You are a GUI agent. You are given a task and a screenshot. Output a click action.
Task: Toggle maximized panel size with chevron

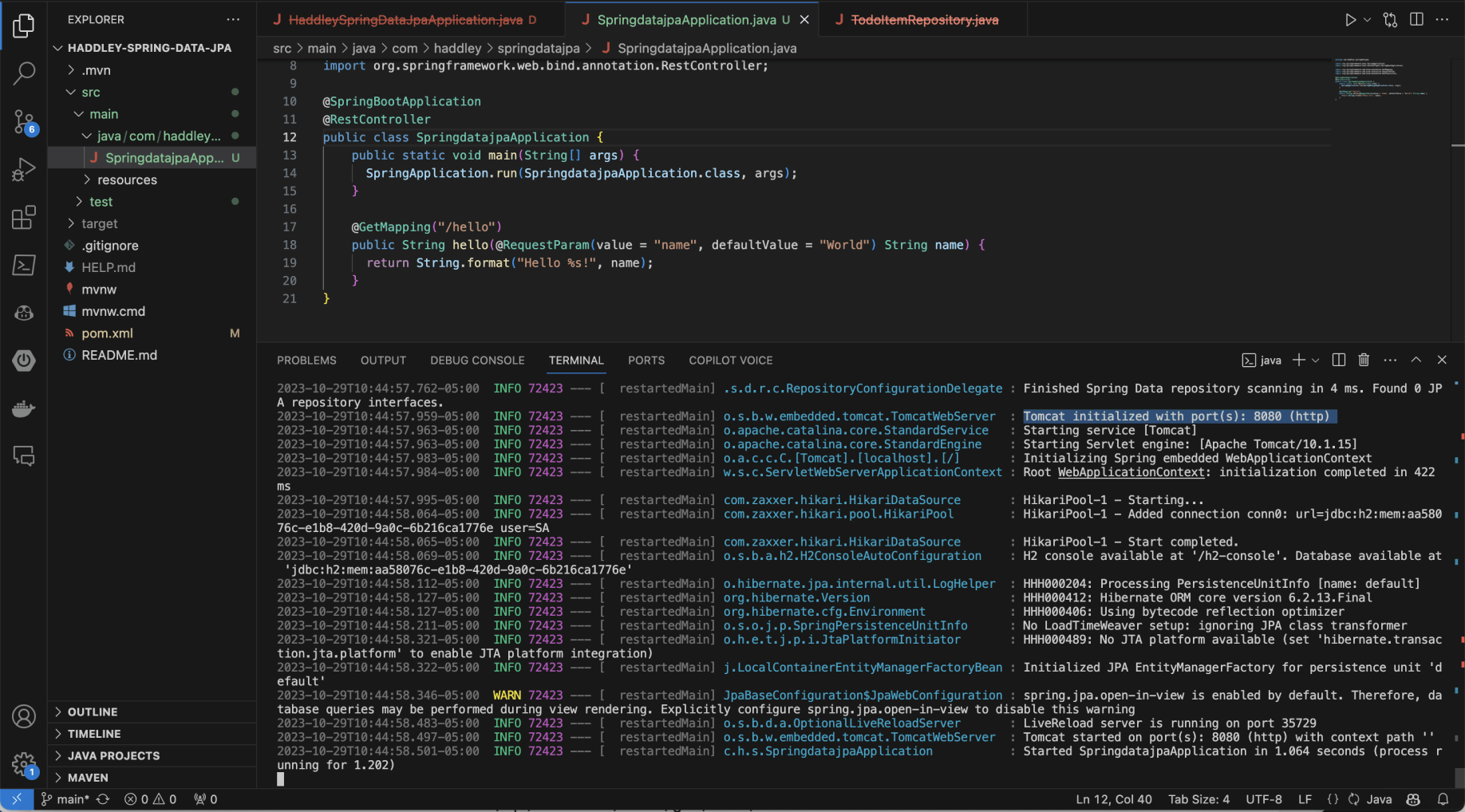click(1416, 361)
